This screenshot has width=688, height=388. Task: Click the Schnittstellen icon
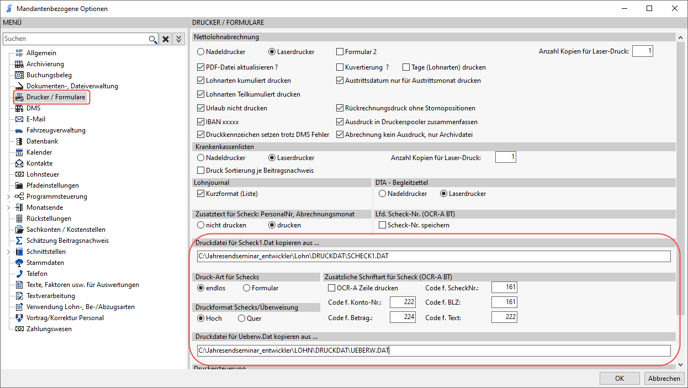[19, 251]
